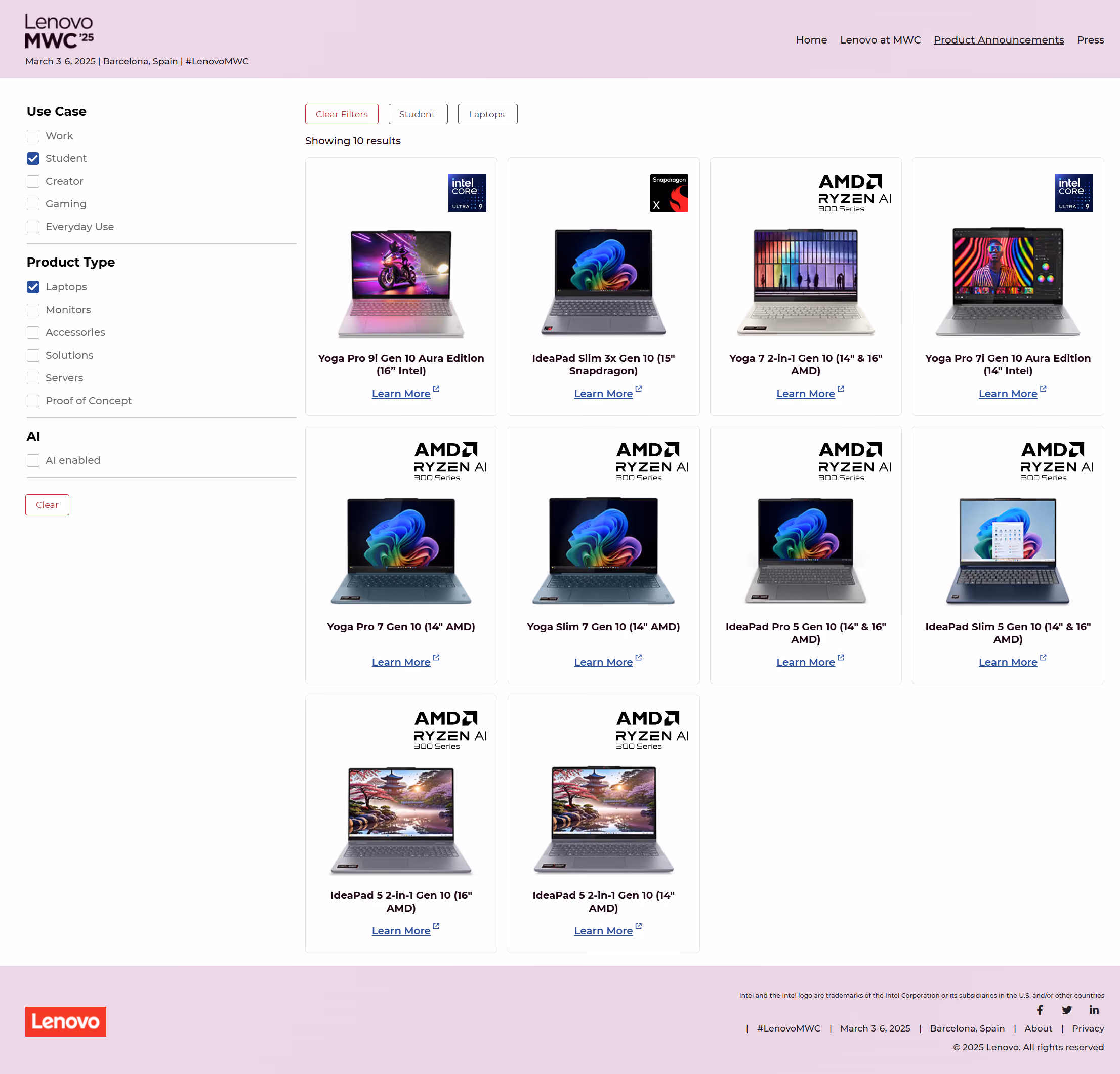This screenshot has height=1074, width=1120.
Task: Tick the Gaming checkbox
Action: 33,204
